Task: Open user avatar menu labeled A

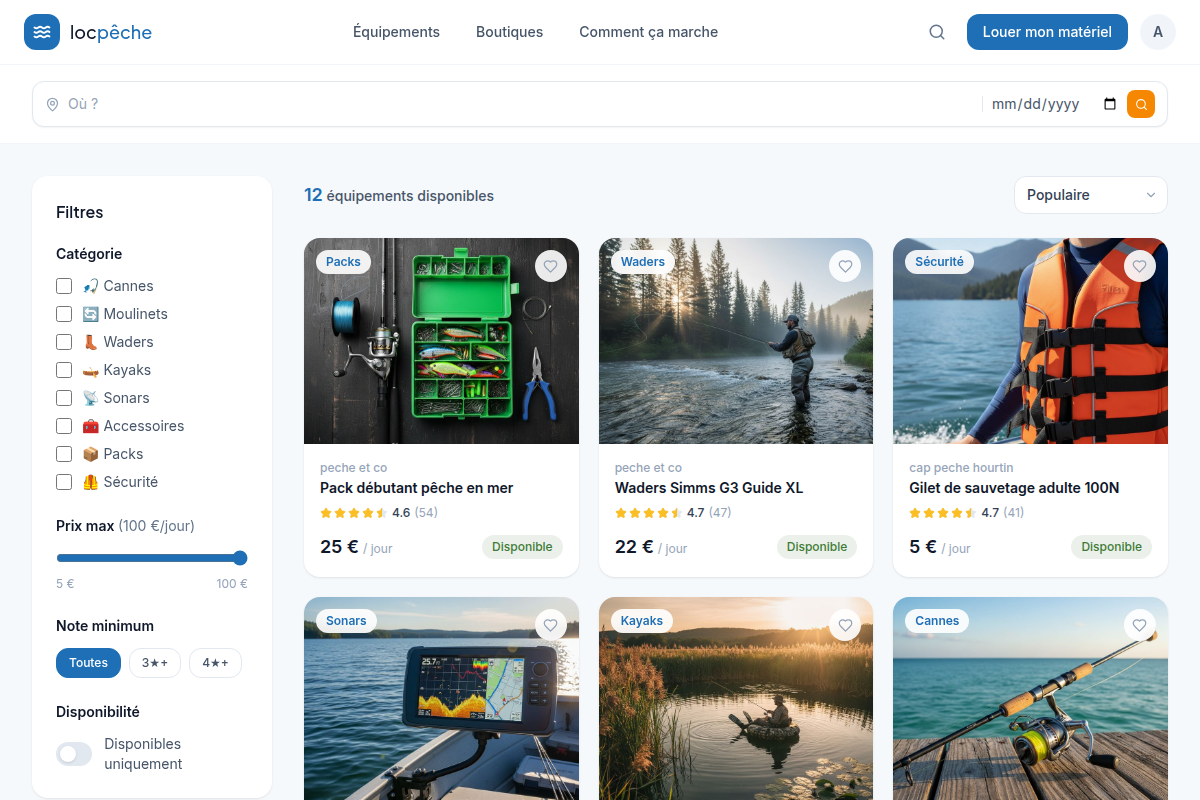Action: 1158,32
